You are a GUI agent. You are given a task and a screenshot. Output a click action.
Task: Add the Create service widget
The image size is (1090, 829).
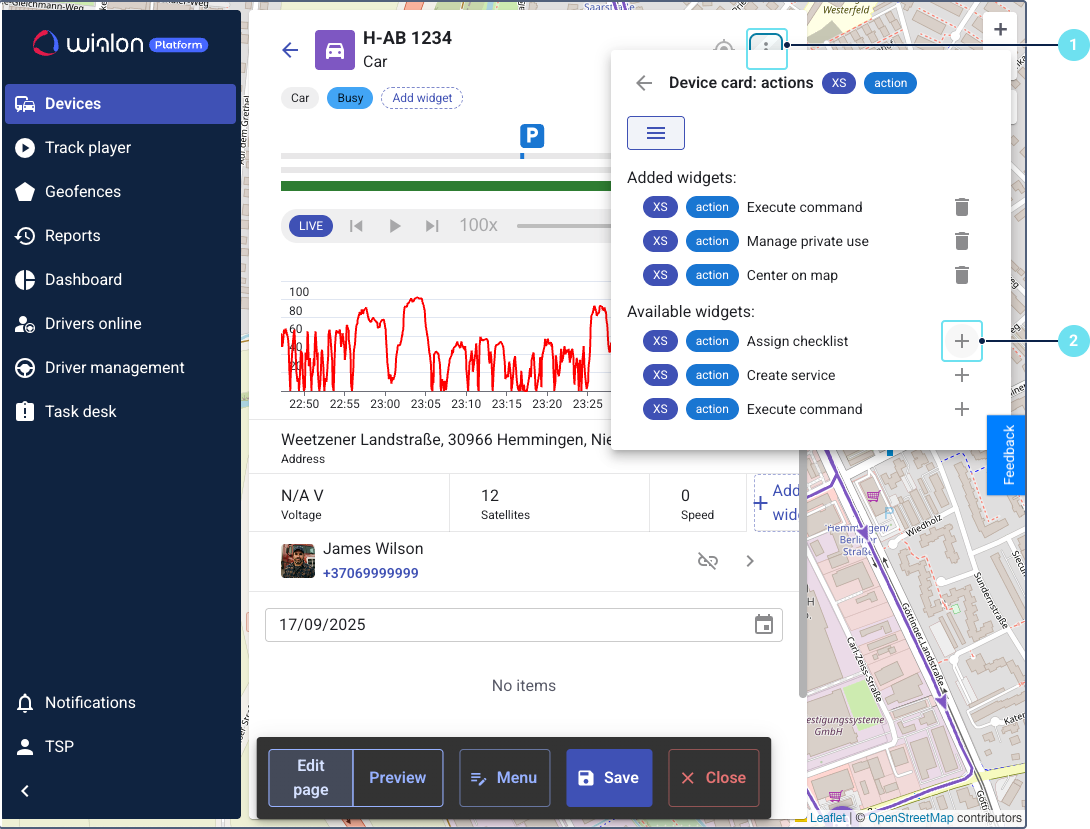[961, 375]
